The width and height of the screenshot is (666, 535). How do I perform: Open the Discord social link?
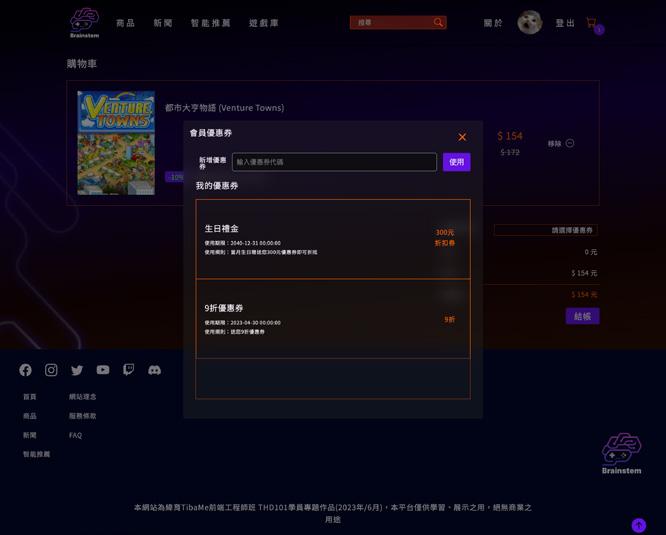tap(155, 370)
